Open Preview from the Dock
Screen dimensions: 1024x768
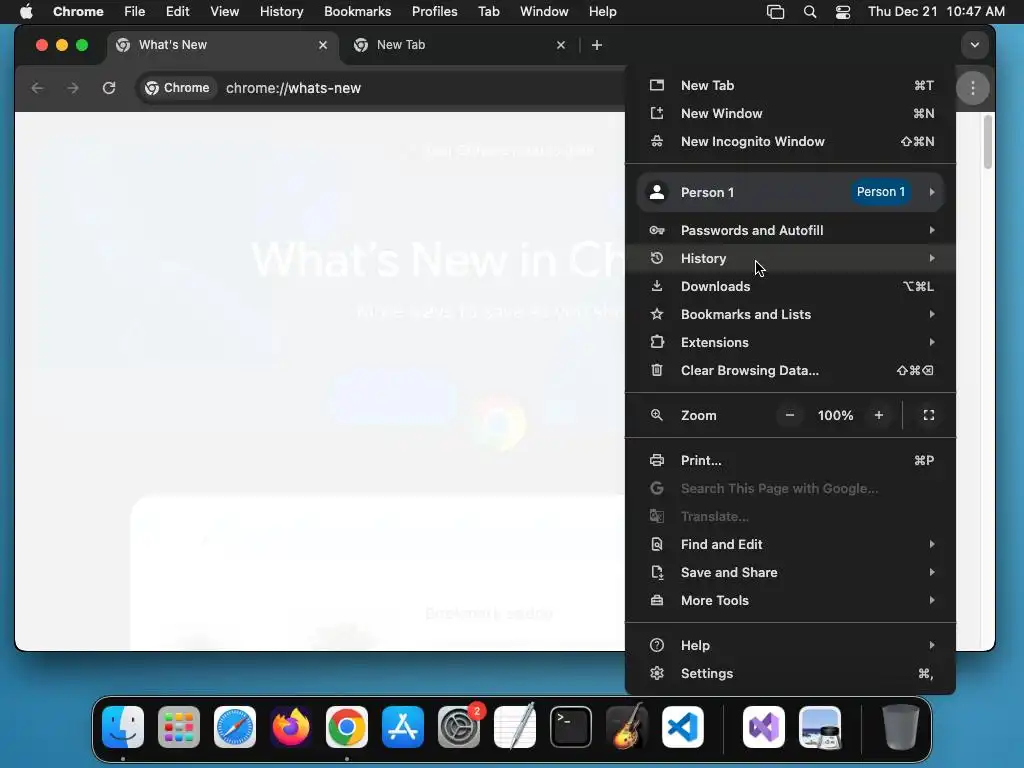(820, 727)
